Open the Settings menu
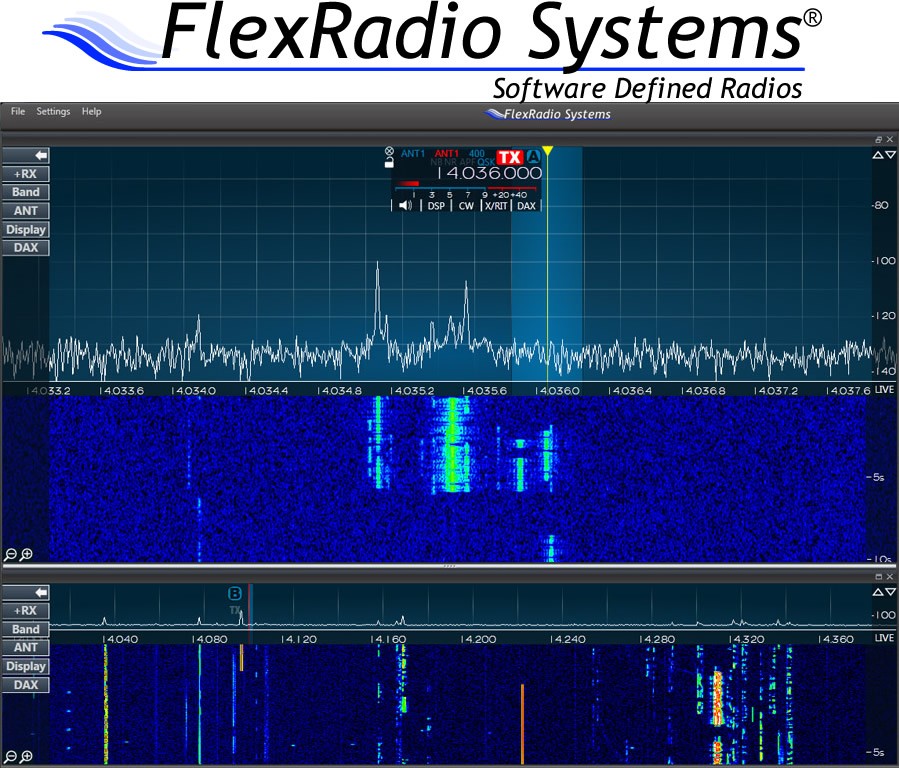Viewport: 899px width, 768px height. click(x=53, y=111)
